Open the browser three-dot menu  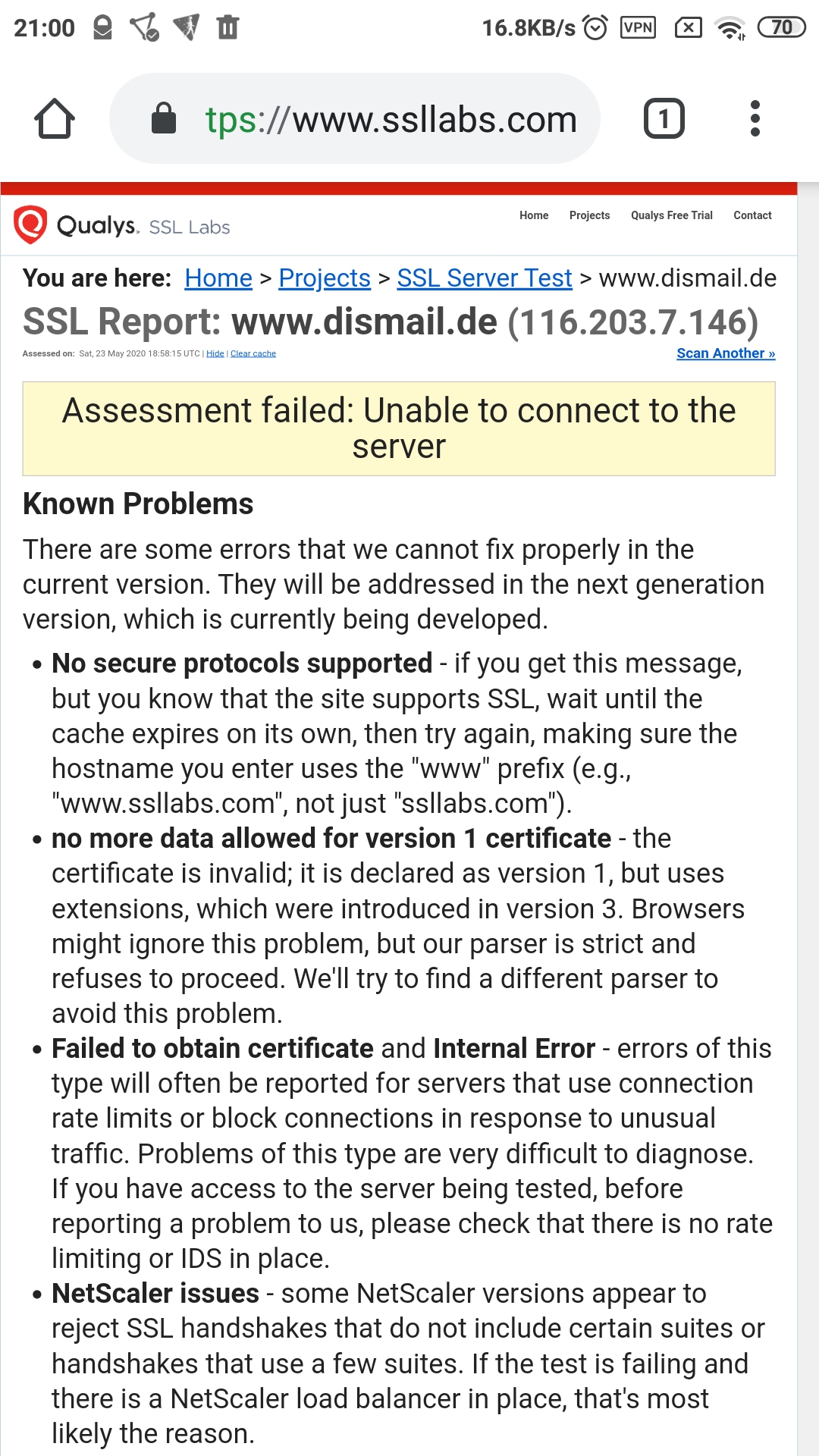click(755, 118)
